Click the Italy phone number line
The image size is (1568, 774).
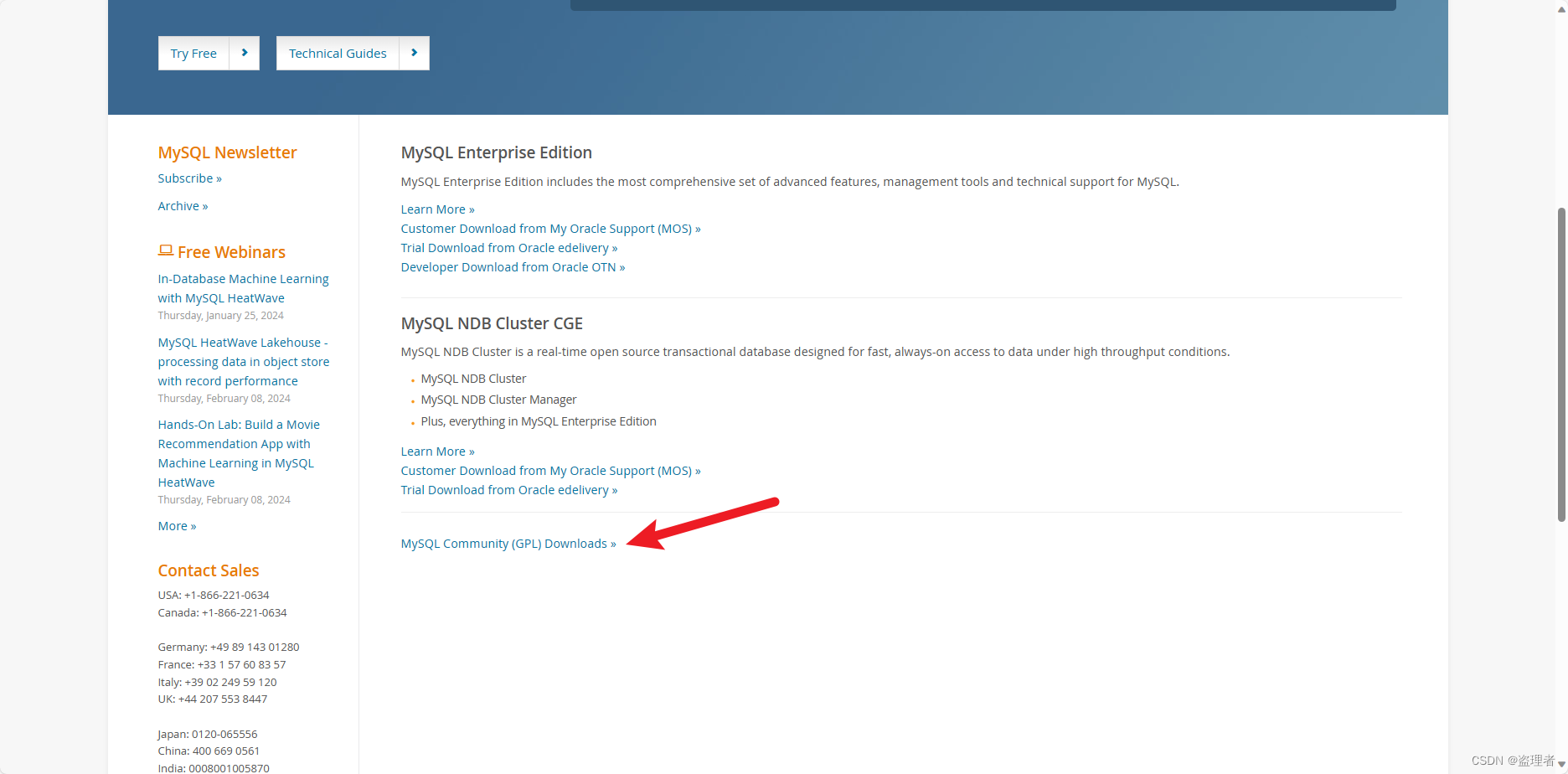(217, 683)
